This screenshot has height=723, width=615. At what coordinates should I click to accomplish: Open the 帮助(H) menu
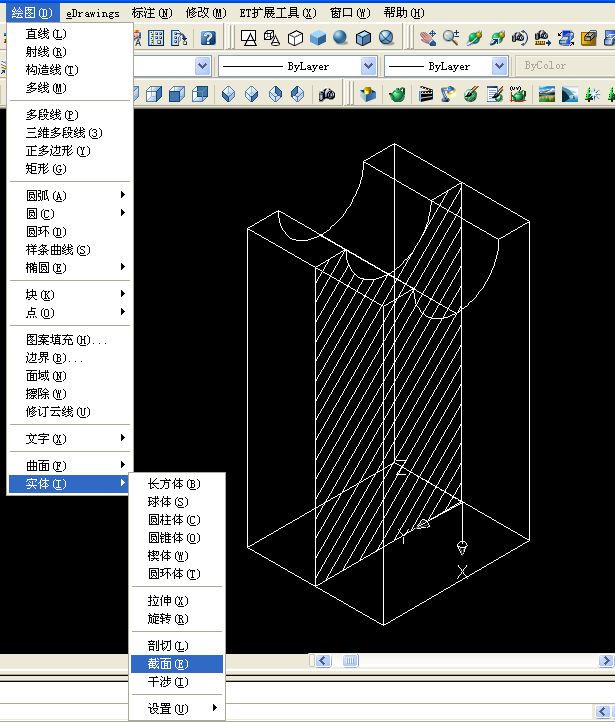pos(404,13)
